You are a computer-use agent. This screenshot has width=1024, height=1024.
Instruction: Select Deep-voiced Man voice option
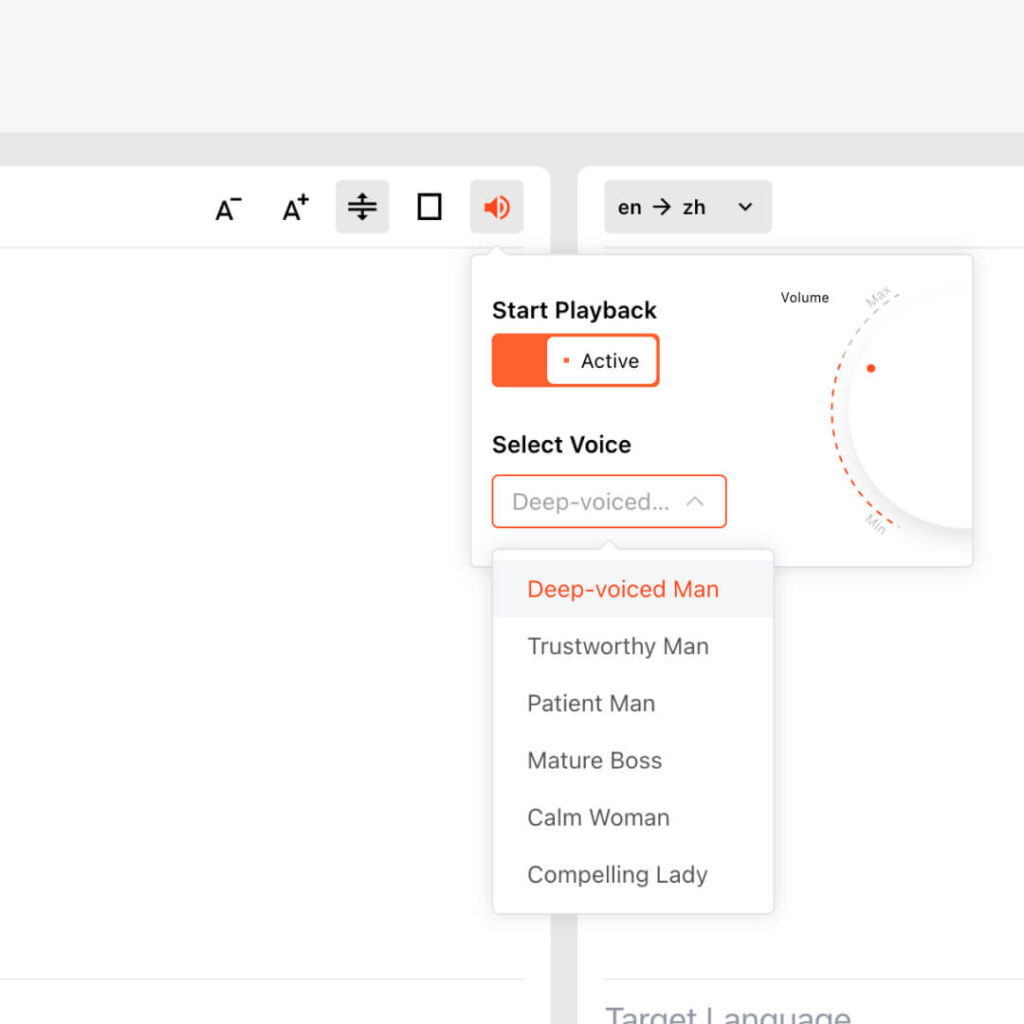(623, 589)
